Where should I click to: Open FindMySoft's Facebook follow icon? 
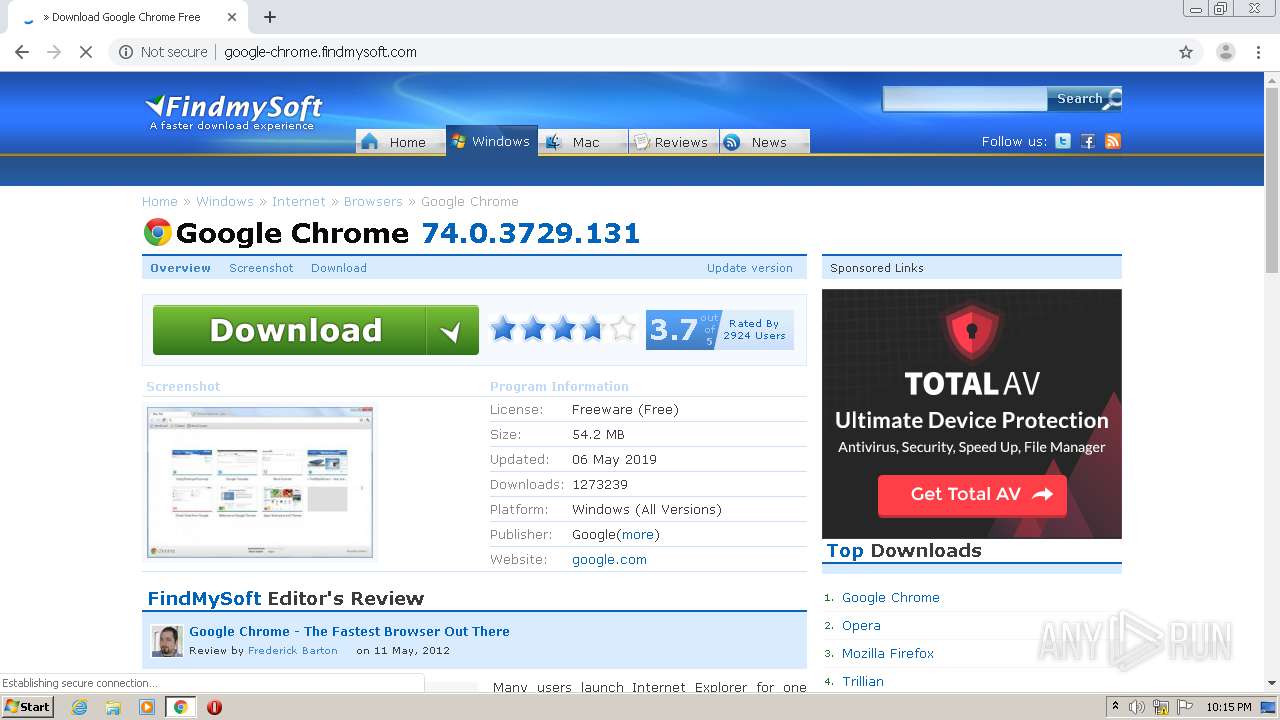coord(1088,141)
